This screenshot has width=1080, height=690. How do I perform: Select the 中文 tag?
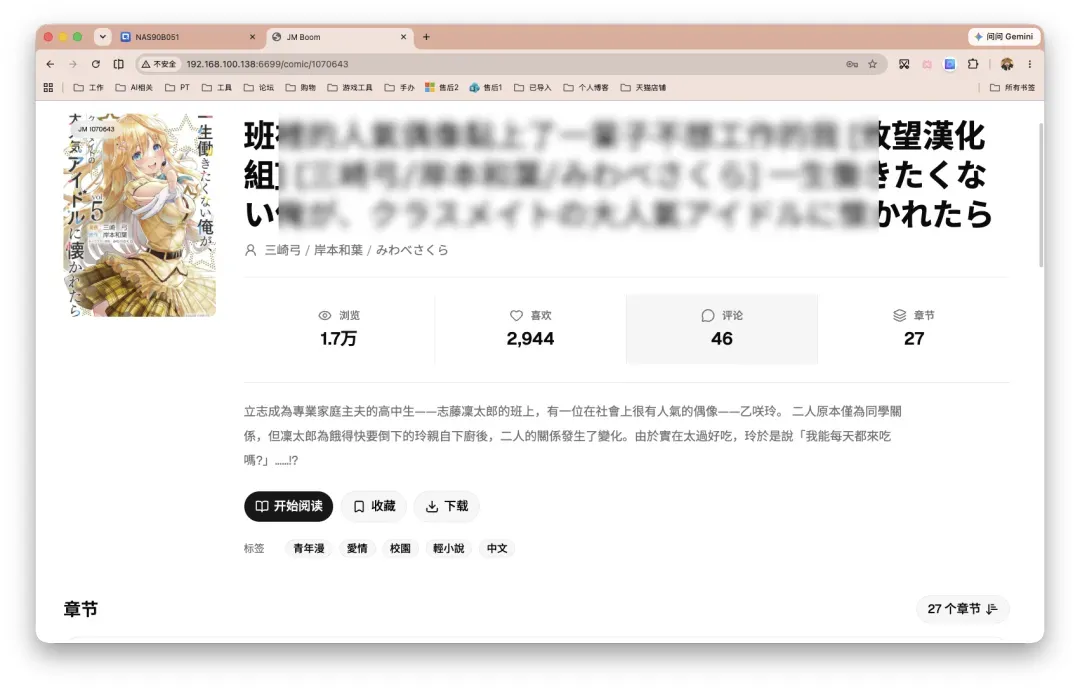click(497, 548)
